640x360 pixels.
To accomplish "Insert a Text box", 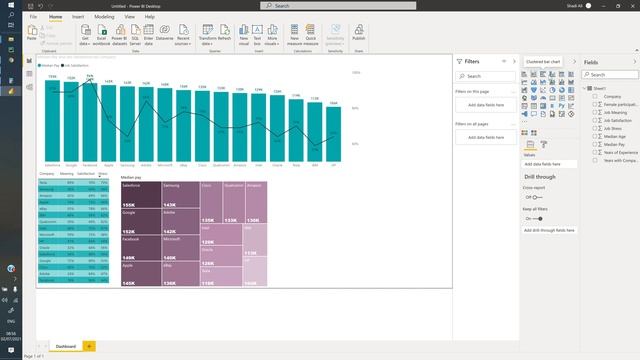I will click(257, 35).
